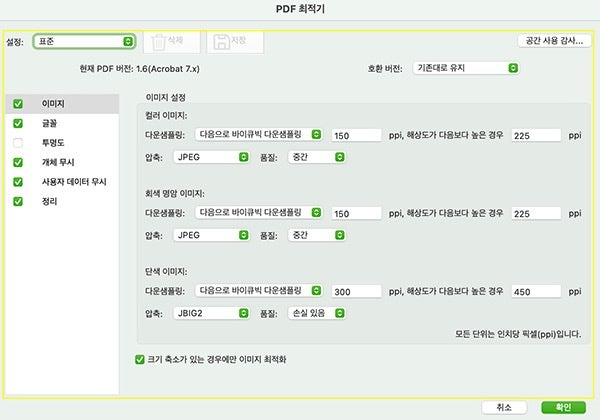This screenshot has width=600, height=420.
Task: Click the 취소 cancel button
Action: 503,407
